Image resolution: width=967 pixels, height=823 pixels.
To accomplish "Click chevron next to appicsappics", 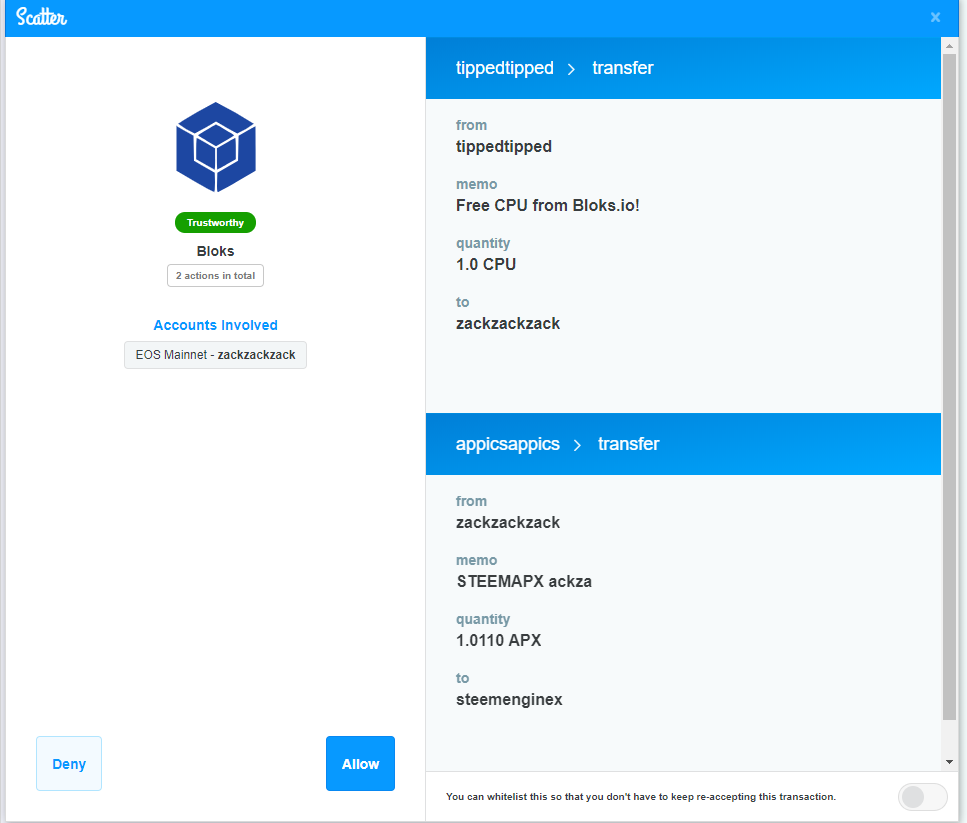I will (577, 445).
